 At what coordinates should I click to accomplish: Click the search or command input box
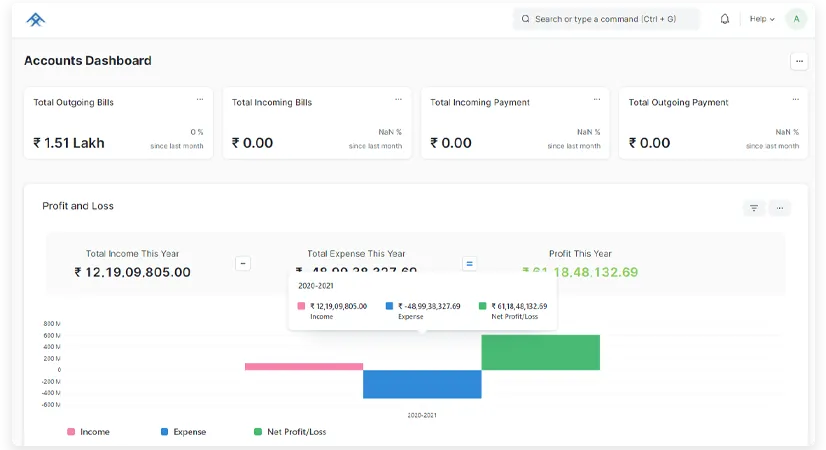coord(606,19)
